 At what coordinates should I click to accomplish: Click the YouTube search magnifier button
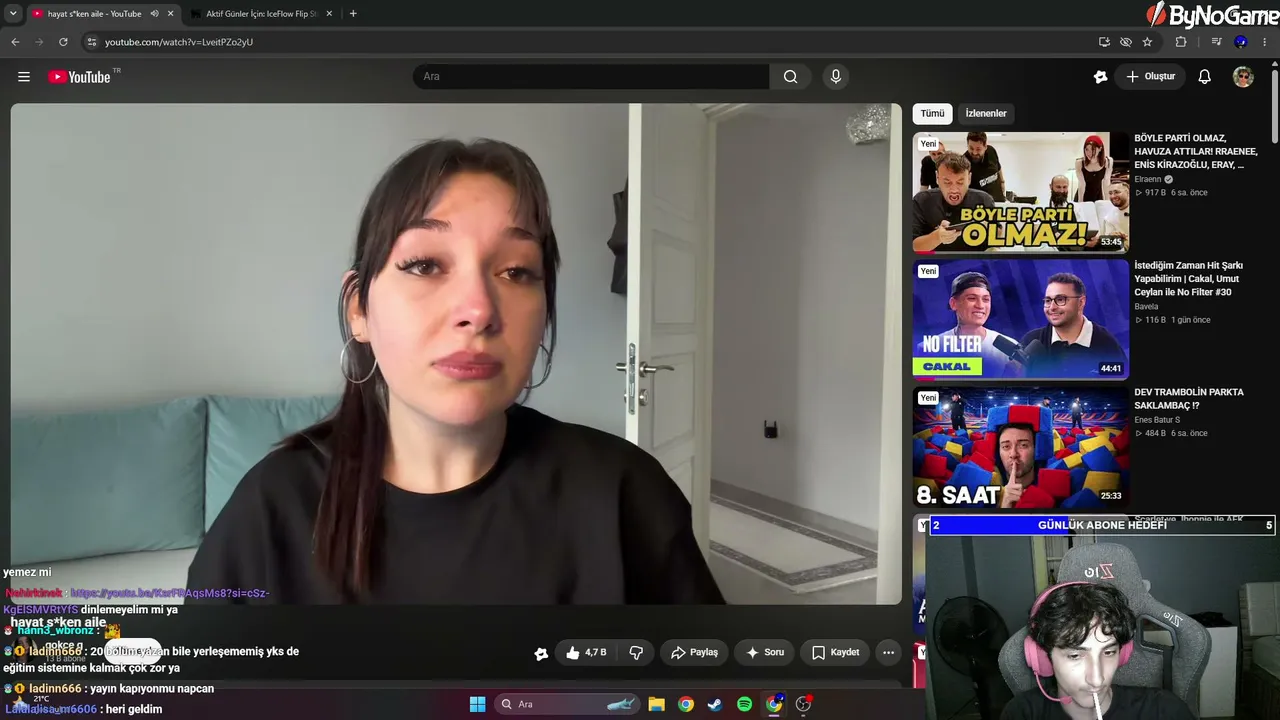pos(791,77)
